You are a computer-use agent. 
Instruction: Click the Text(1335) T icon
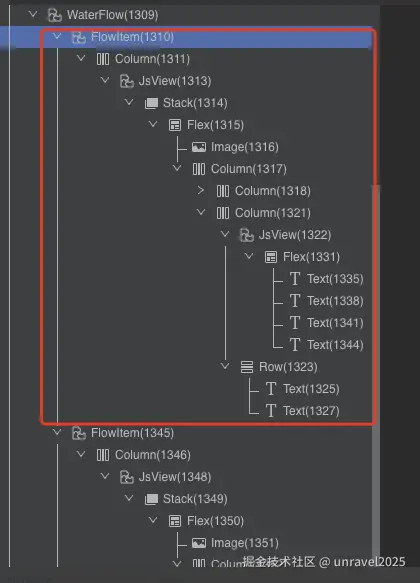point(295,279)
